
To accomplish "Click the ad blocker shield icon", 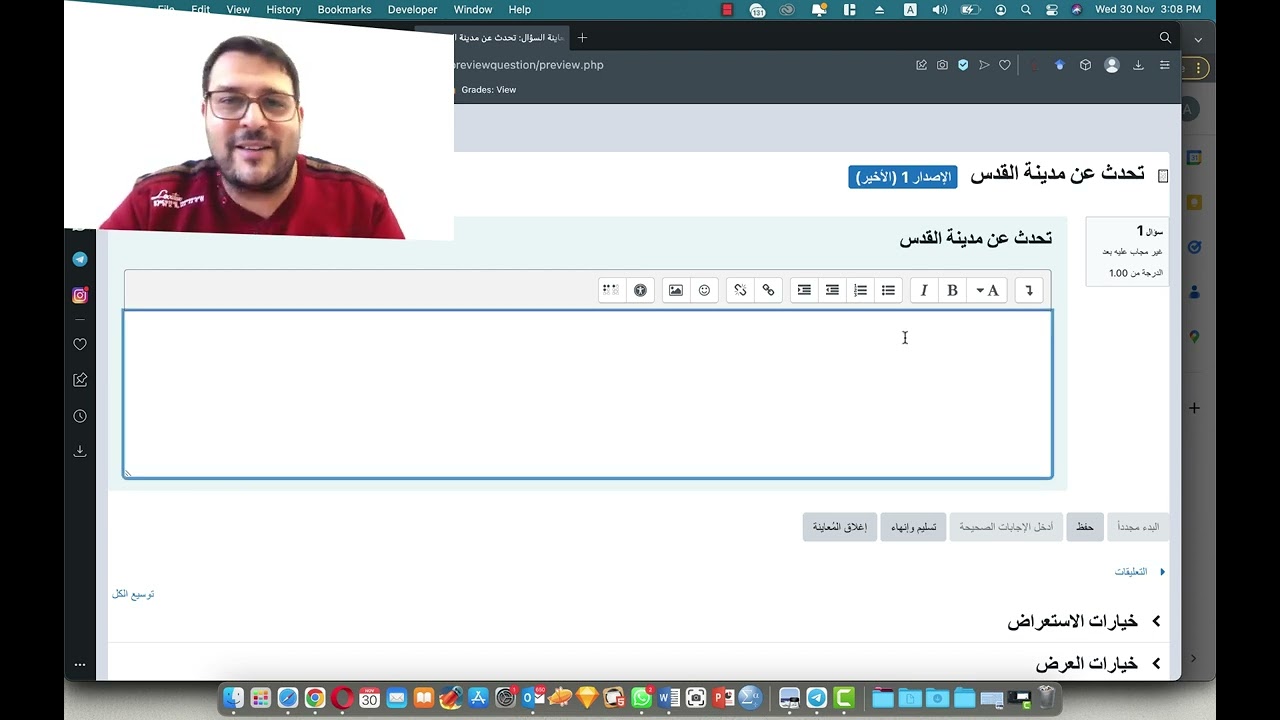I will pos(963,65).
